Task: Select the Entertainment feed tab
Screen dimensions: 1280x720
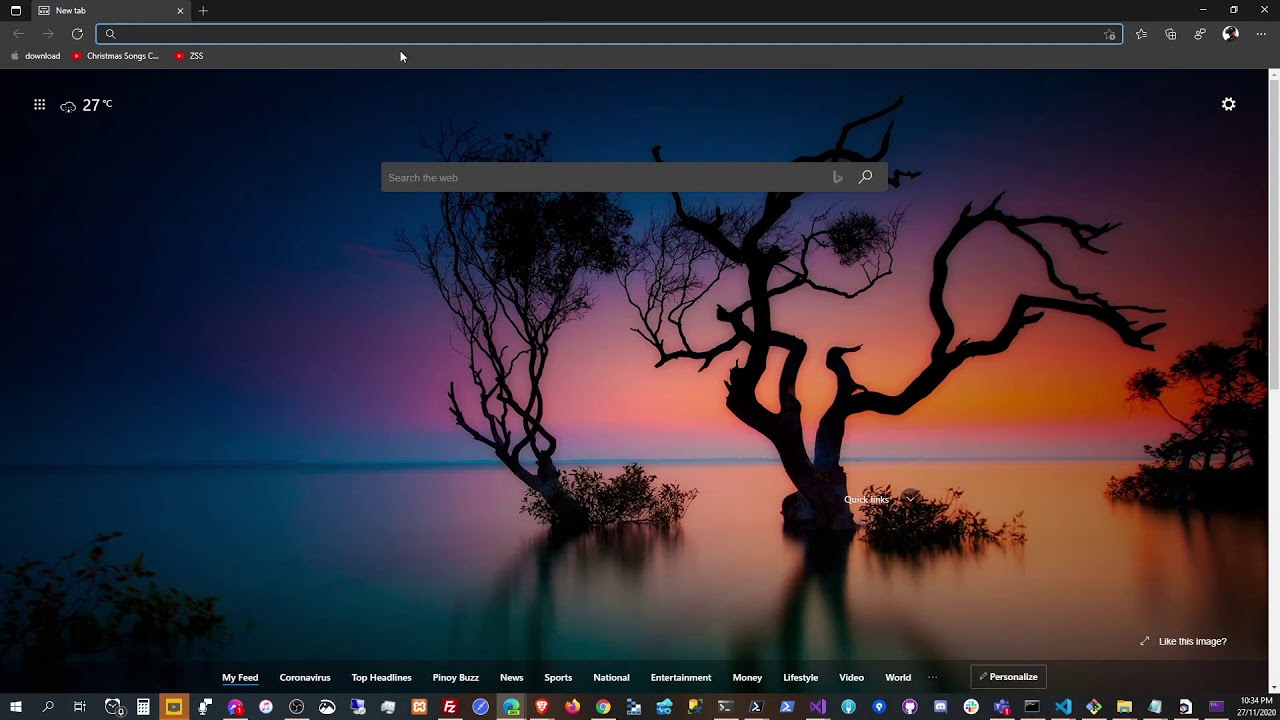Action: click(680, 677)
